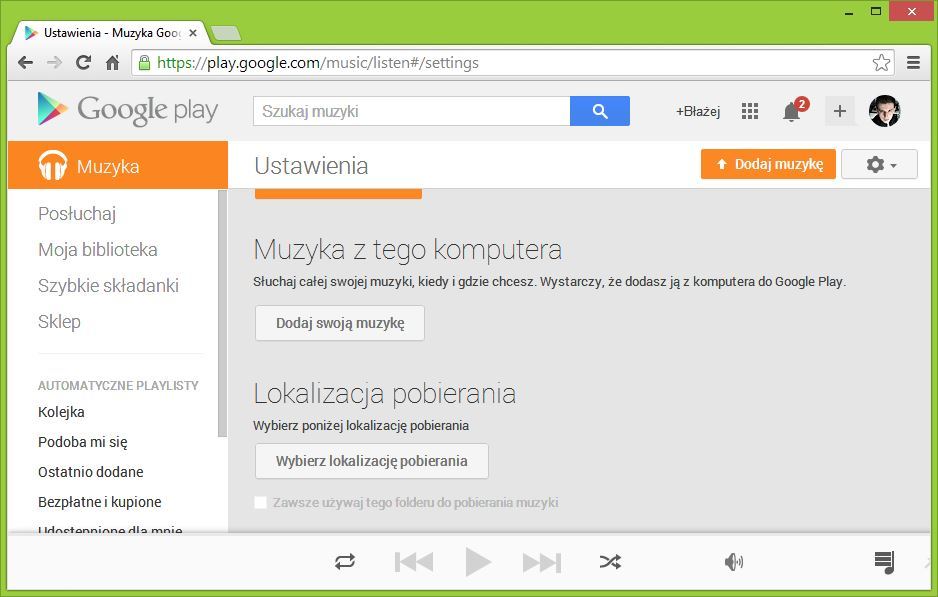Click the Dodaj swoją muzykę button
This screenshot has width=938, height=597.
pos(340,323)
